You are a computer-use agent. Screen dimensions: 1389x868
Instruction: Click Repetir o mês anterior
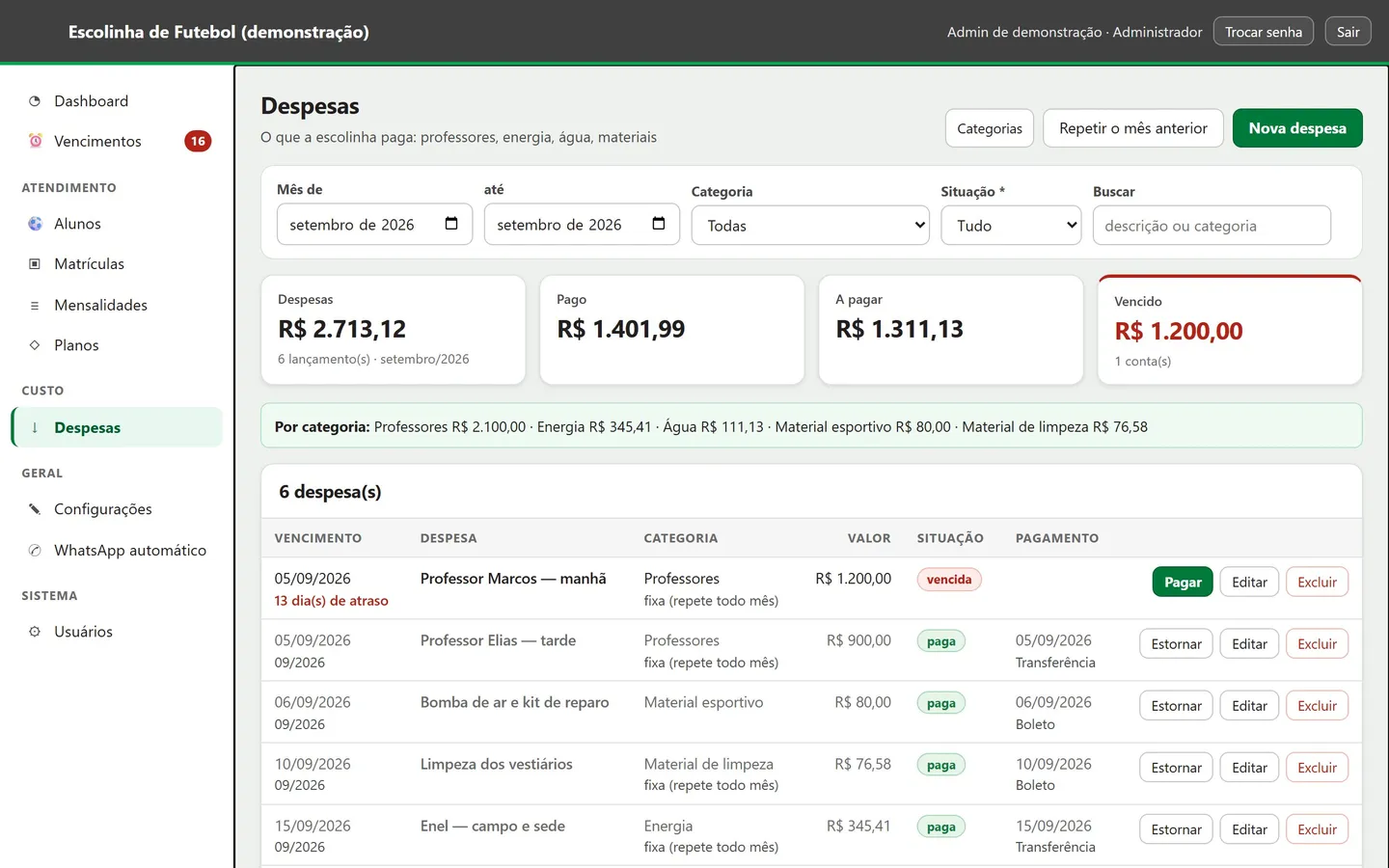(x=1133, y=128)
